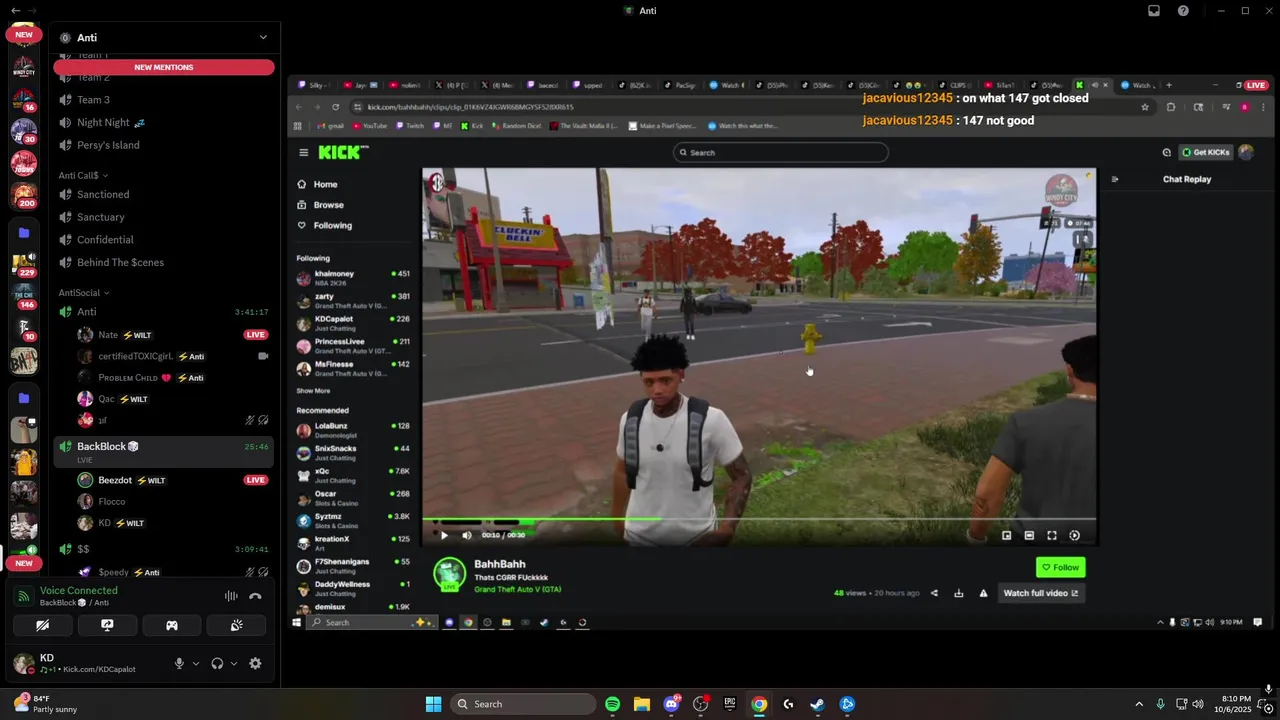Click the KICK logo
The image size is (1280, 720).
point(343,152)
